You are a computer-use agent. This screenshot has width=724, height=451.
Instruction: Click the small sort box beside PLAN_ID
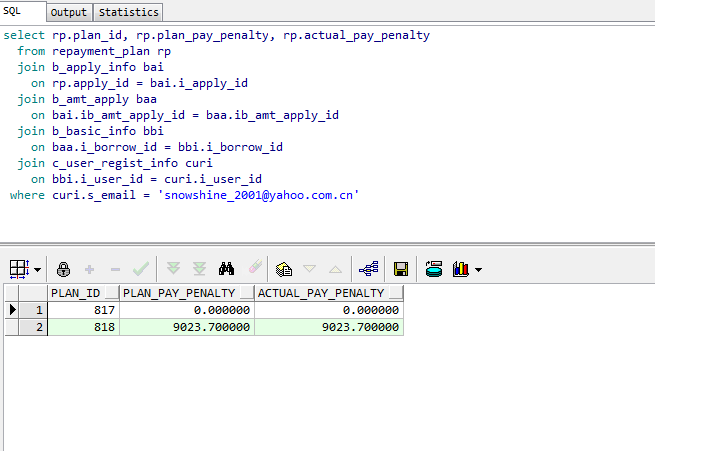[x=112, y=293]
